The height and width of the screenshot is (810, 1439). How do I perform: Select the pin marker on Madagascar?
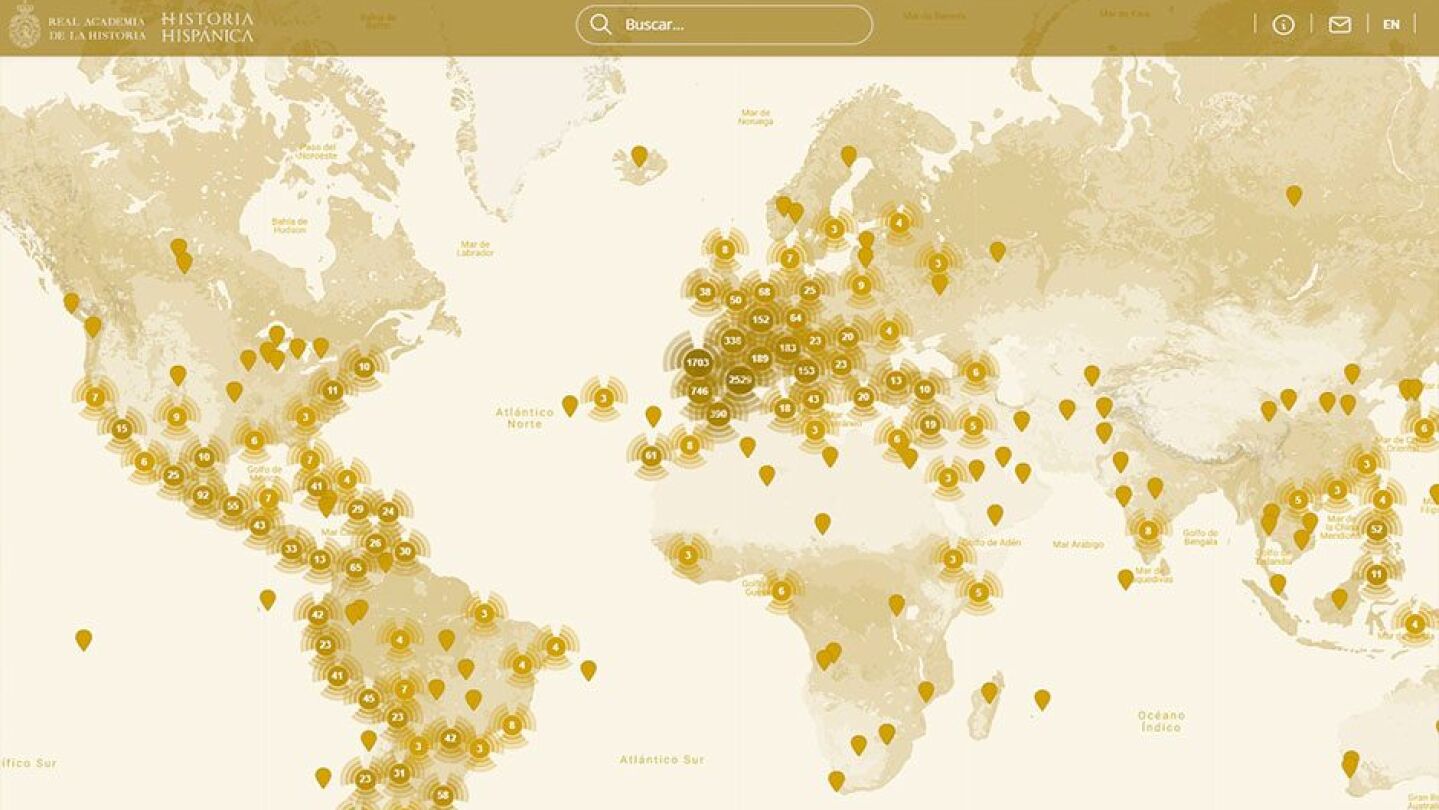click(989, 691)
